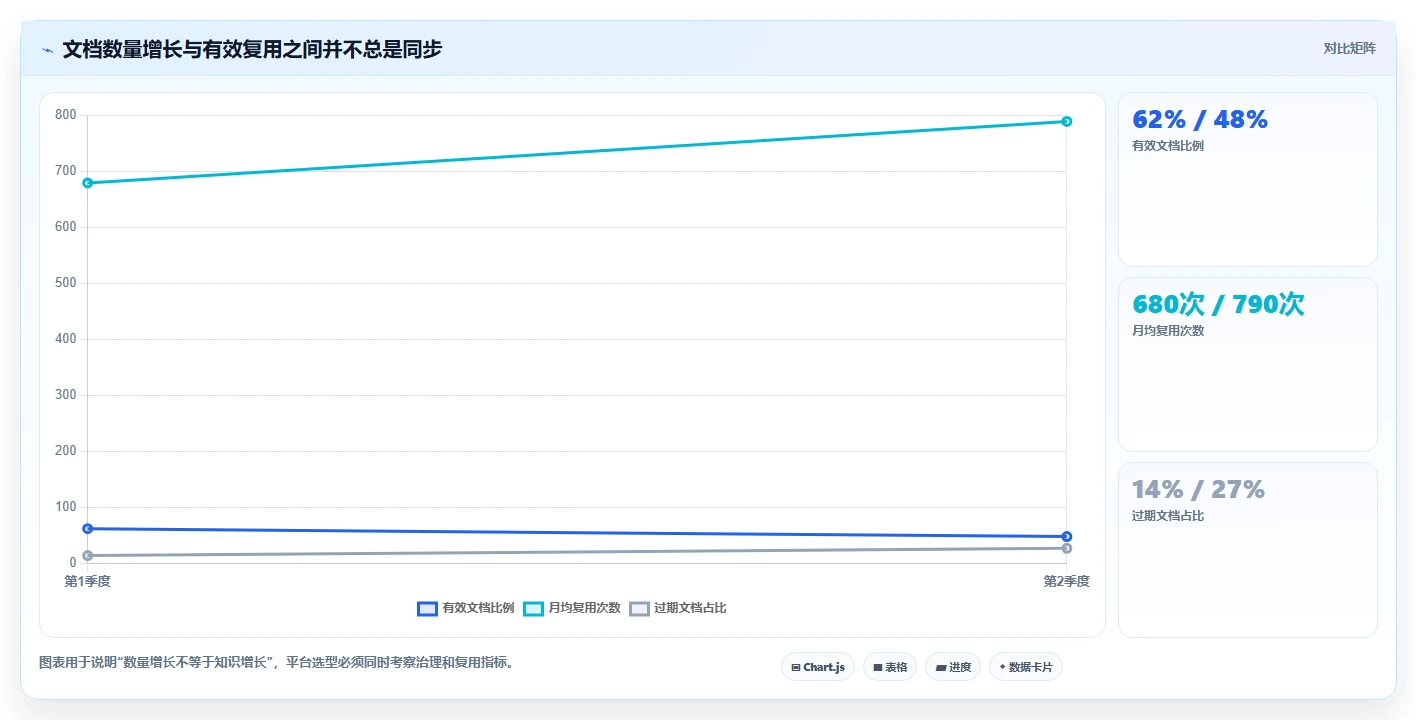Click 过期文档占比 data point at 第2季度
This screenshot has width=1417, height=720.
[1067, 548]
